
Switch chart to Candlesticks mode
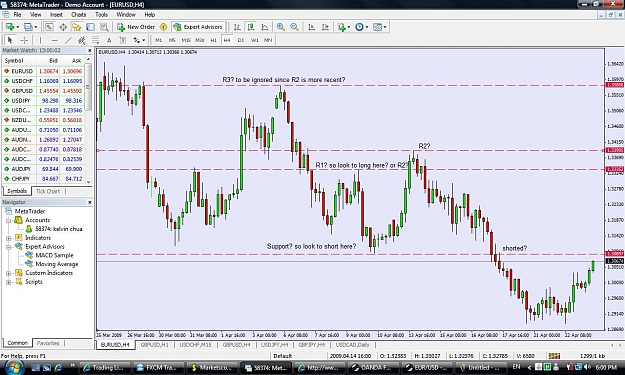coord(251,27)
